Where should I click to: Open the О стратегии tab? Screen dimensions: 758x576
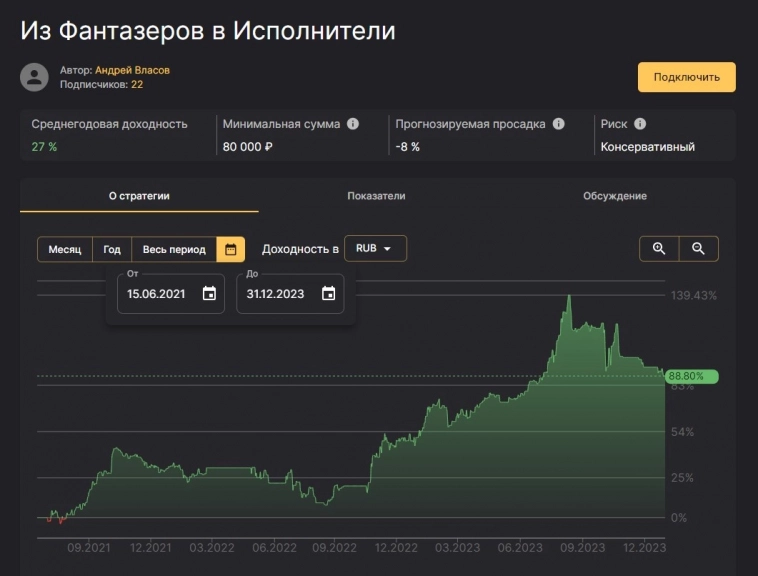[x=139, y=196]
